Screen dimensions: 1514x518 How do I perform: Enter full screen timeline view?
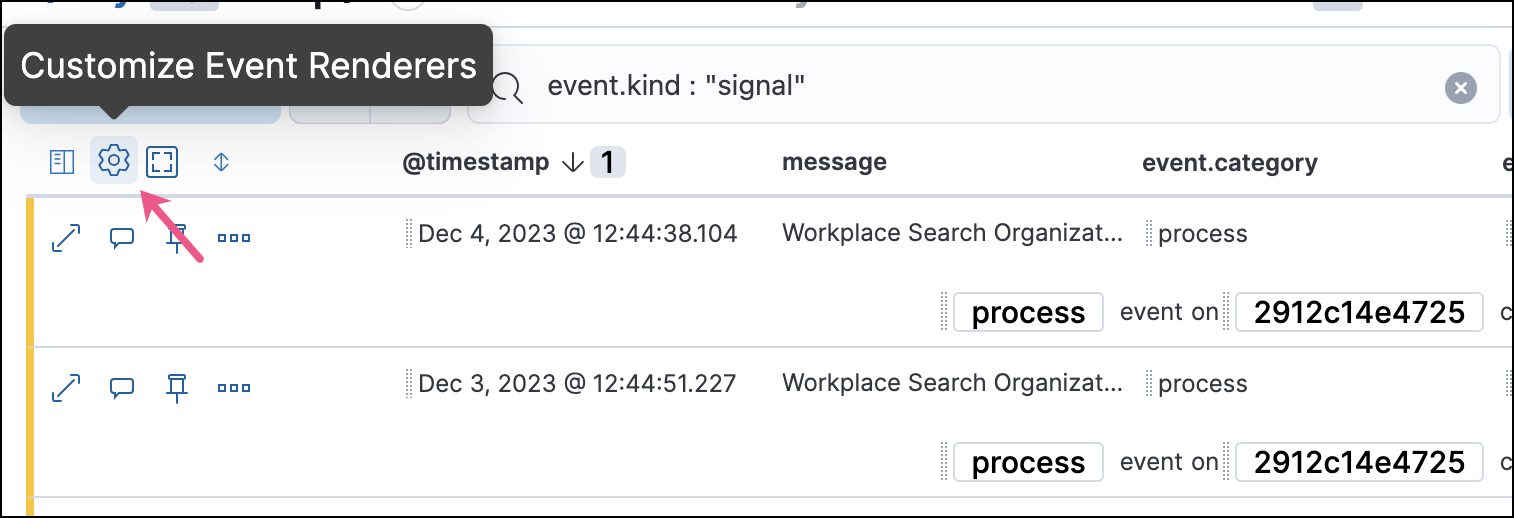162,161
